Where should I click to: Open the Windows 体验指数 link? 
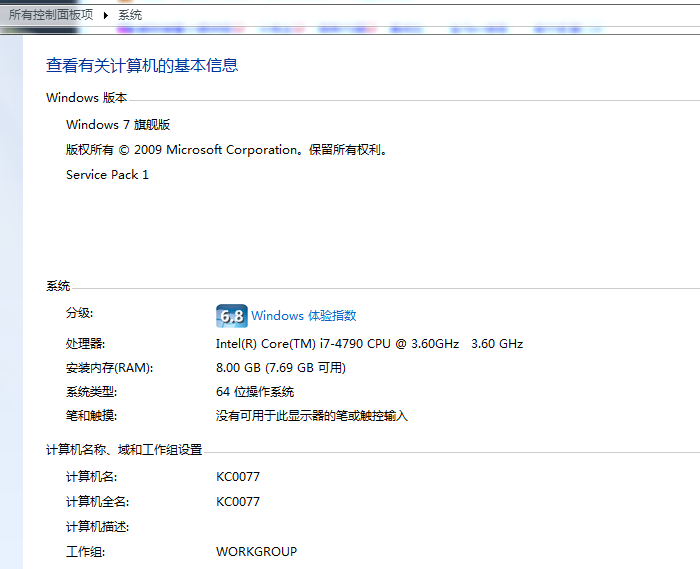[x=303, y=316]
